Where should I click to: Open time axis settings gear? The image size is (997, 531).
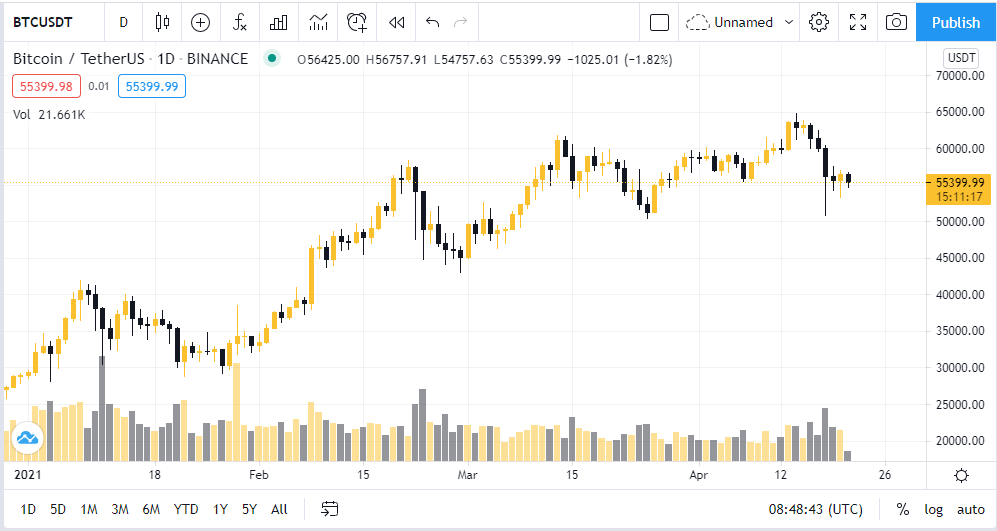(961, 475)
